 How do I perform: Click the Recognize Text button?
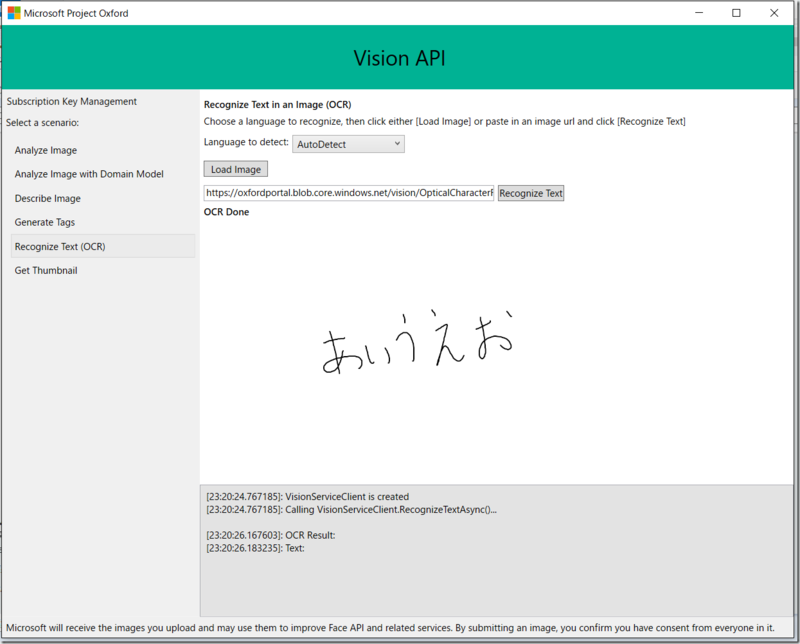(x=531, y=193)
